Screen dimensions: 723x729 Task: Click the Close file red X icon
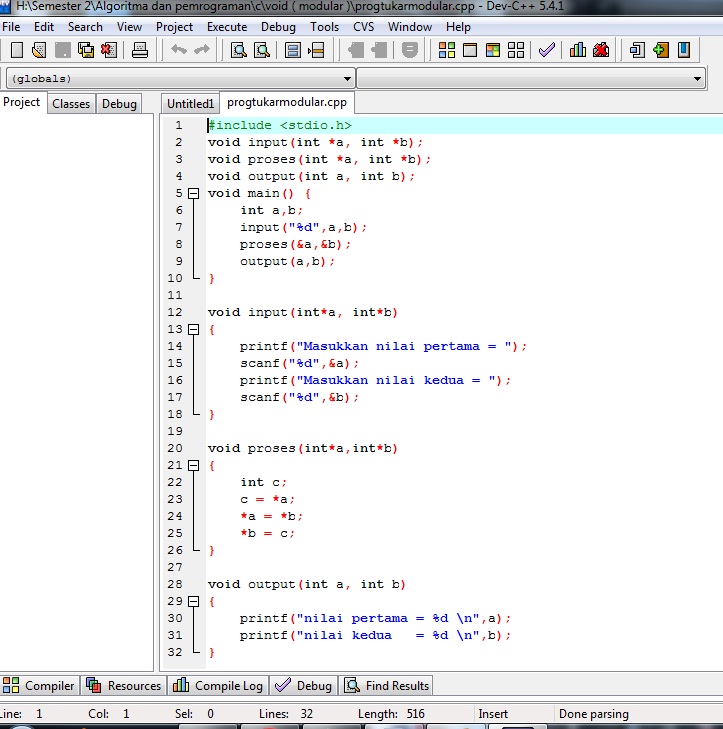pos(108,50)
